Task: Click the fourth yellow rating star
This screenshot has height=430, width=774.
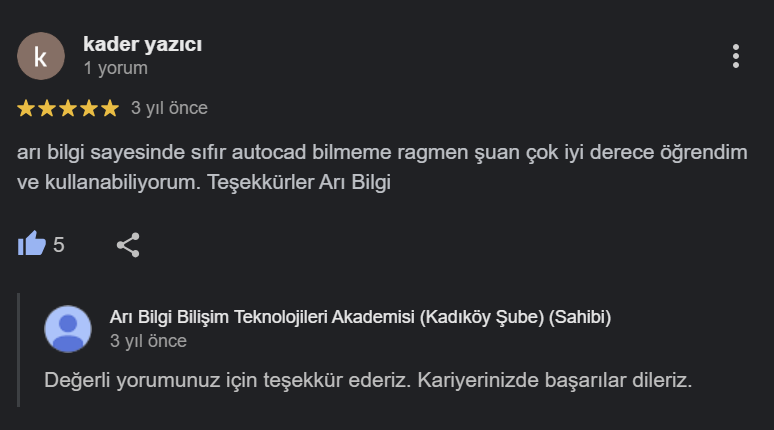Action: pyautogui.click(x=89, y=108)
